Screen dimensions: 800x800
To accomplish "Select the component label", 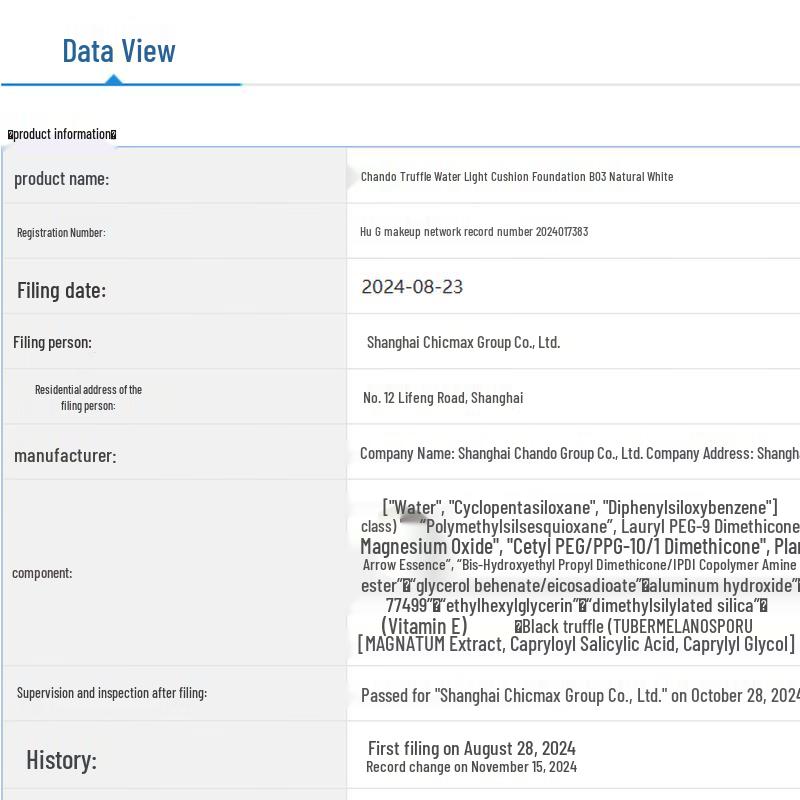I will 44,573.
